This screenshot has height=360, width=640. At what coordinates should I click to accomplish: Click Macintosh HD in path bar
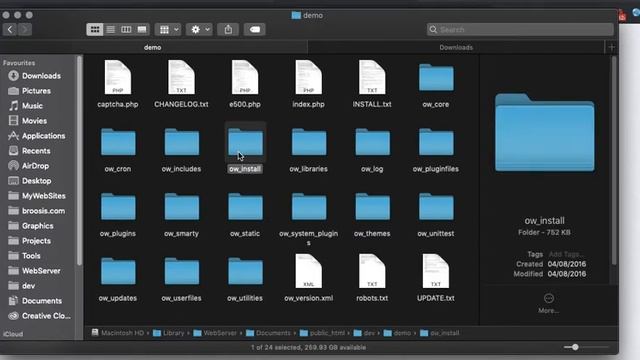point(118,333)
